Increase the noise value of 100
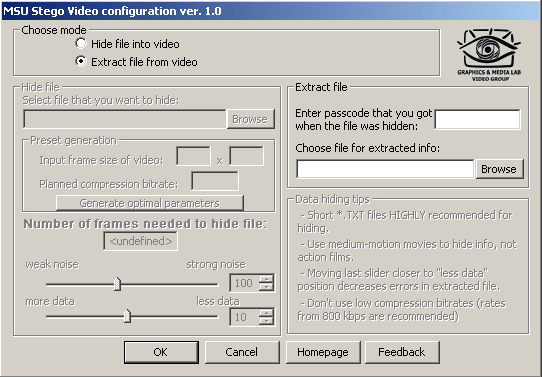The width and height of the screenshot is (542, 377). coord(267,279)
